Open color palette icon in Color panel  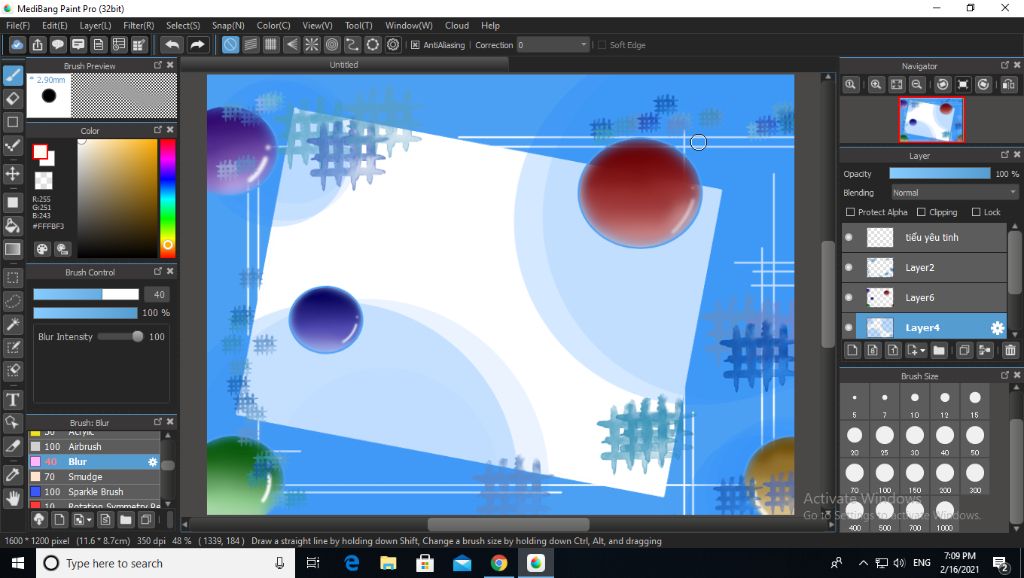click(42, 249)
